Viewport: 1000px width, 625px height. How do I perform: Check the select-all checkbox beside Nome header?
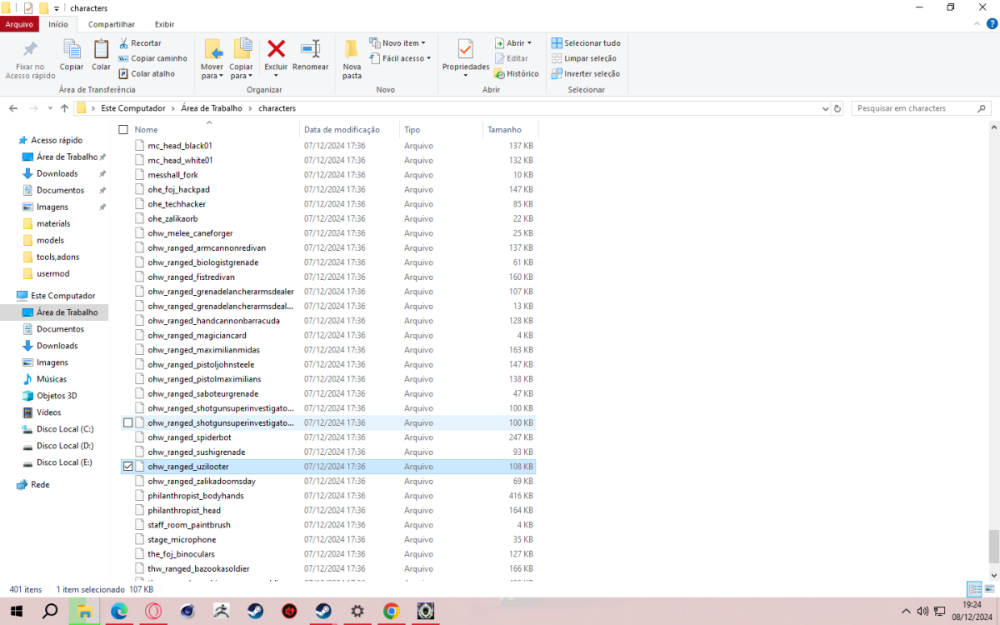123,130
